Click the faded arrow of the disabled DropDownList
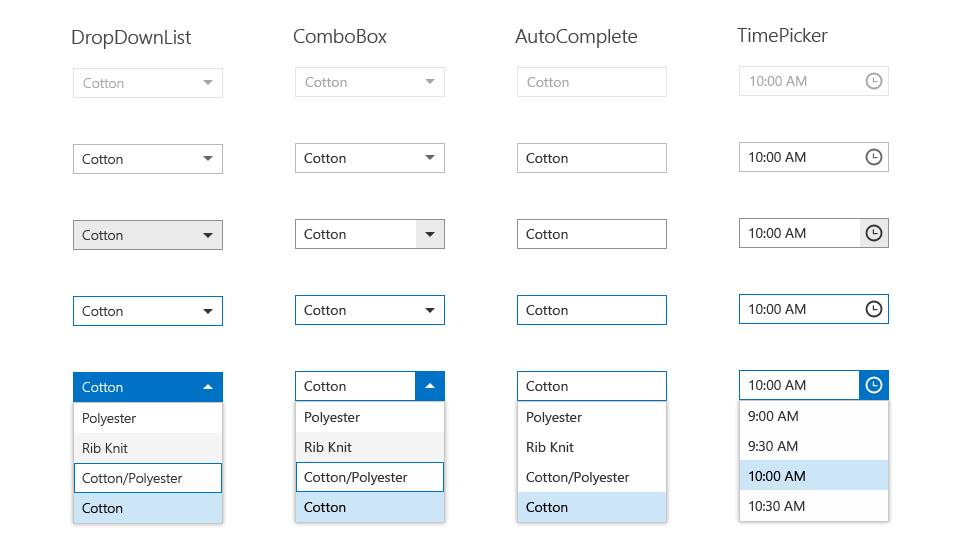970x560 pixels. click(x=208, y=83)
